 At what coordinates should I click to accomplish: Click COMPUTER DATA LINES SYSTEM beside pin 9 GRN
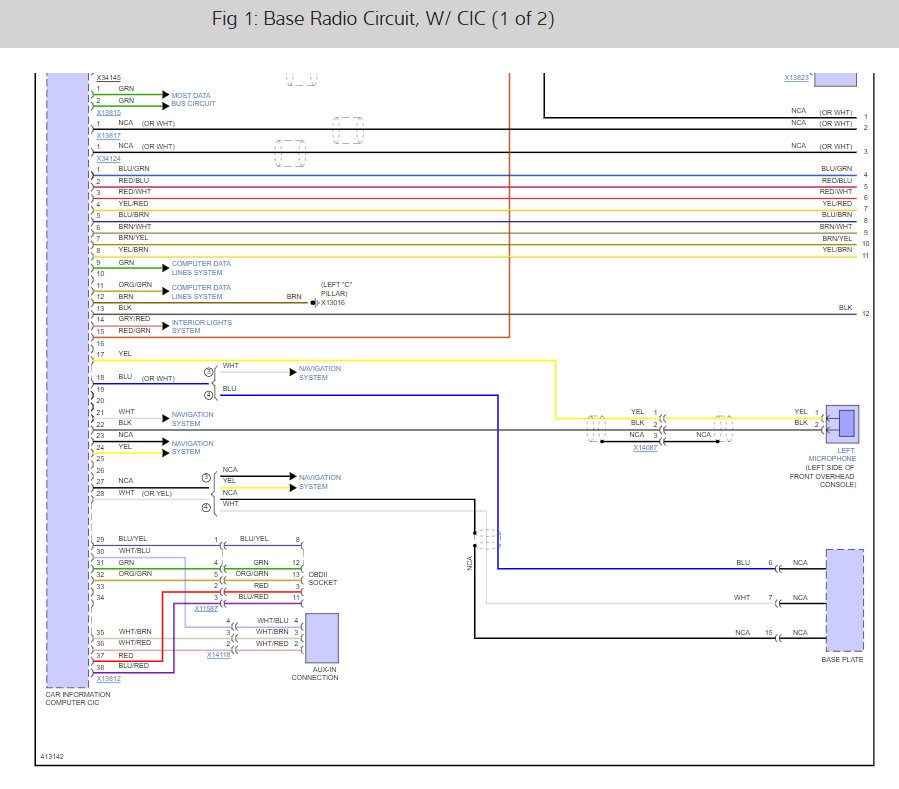[201, 268]
